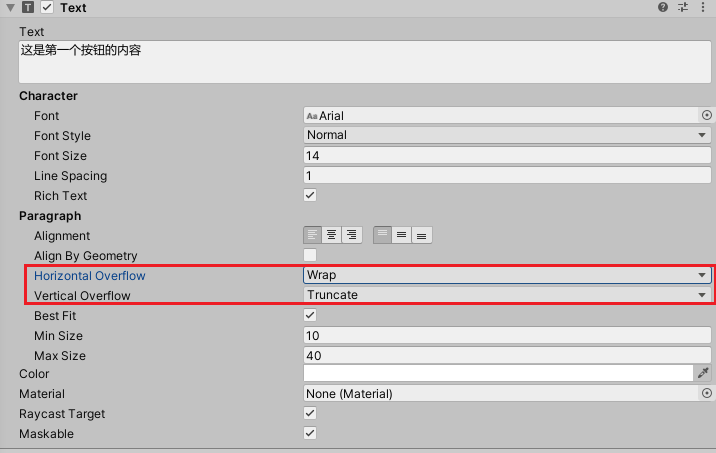716x453 pixels.
Task: Click the Horizontal Overflow label
Action: point(90,276)
